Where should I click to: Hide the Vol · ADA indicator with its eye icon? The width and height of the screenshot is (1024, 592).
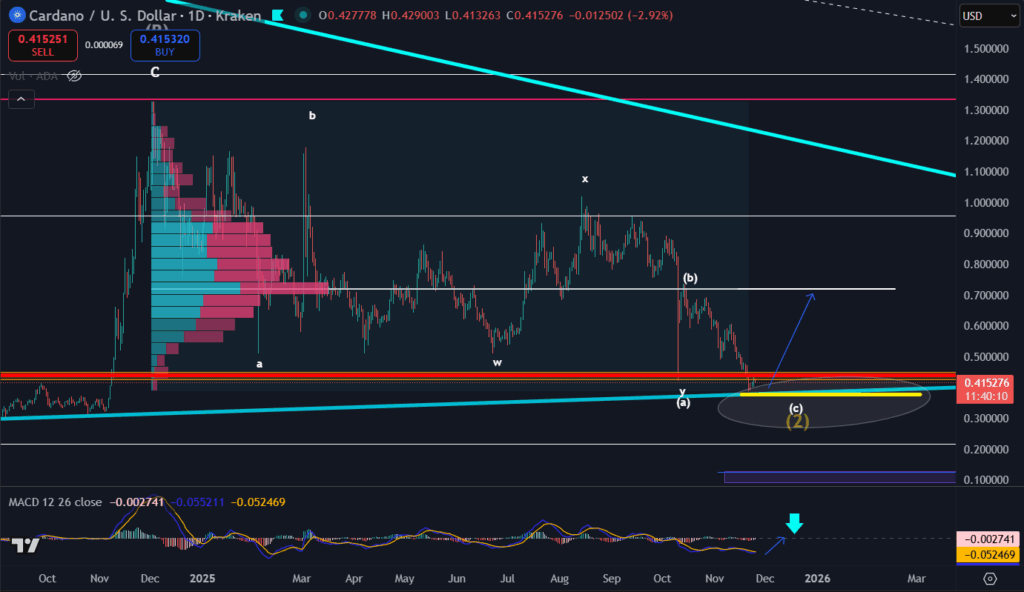pos(73,75)
